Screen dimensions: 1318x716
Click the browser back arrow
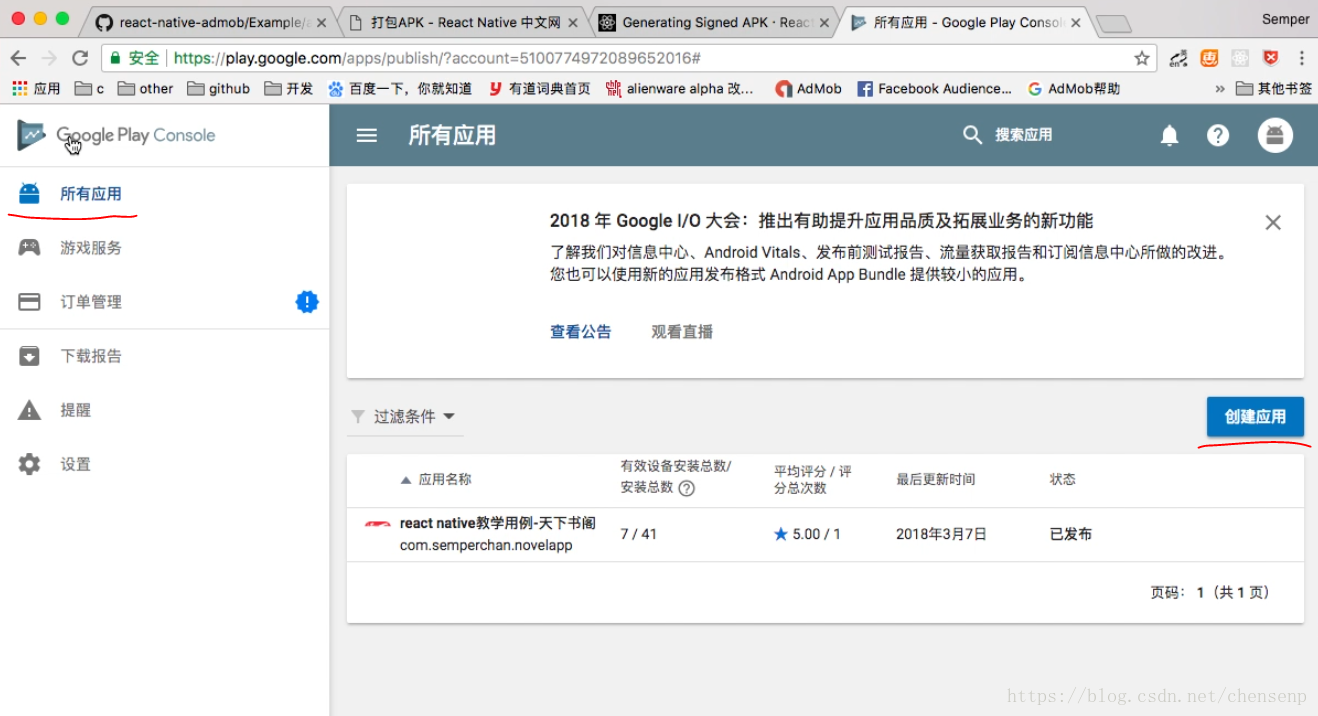click(18, 58)
